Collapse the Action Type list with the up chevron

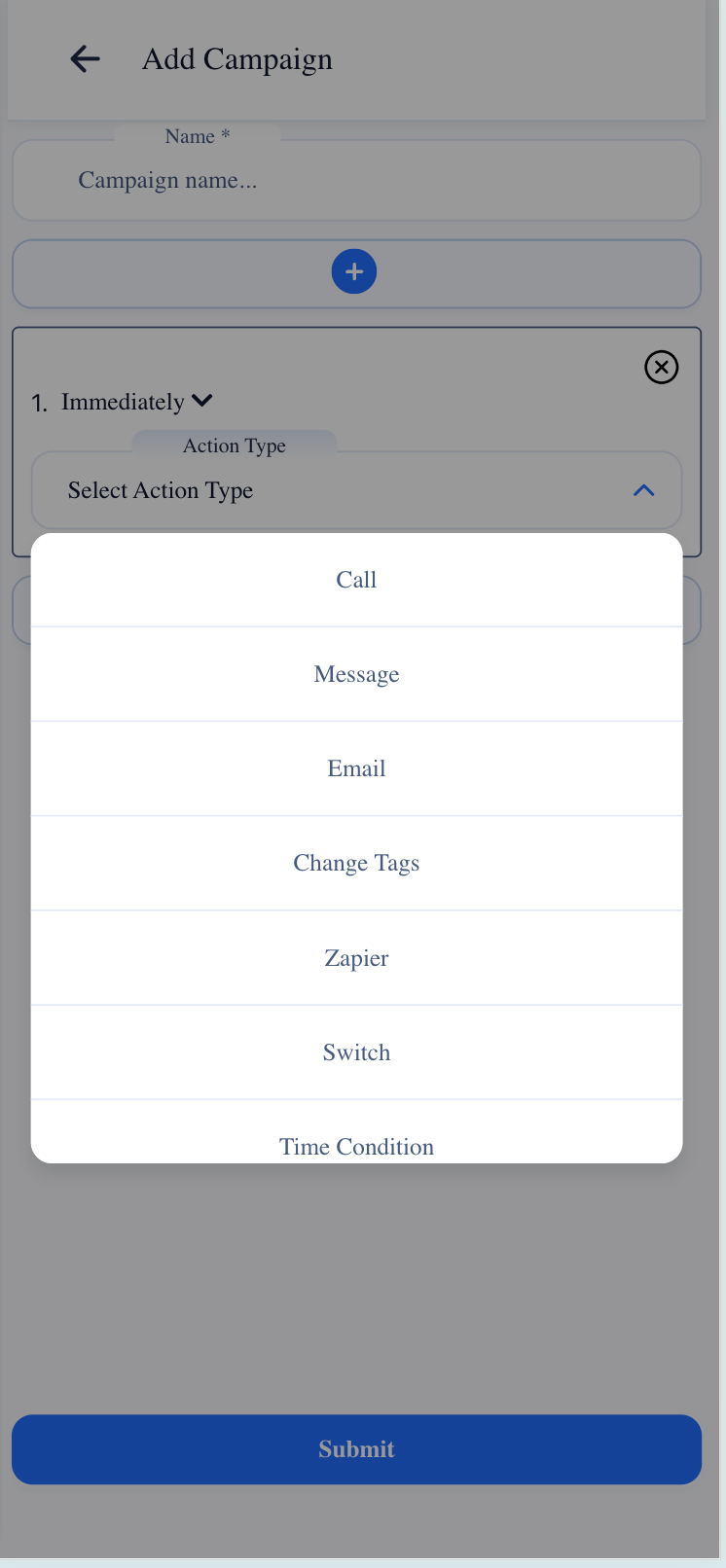[x=643, y=490]
